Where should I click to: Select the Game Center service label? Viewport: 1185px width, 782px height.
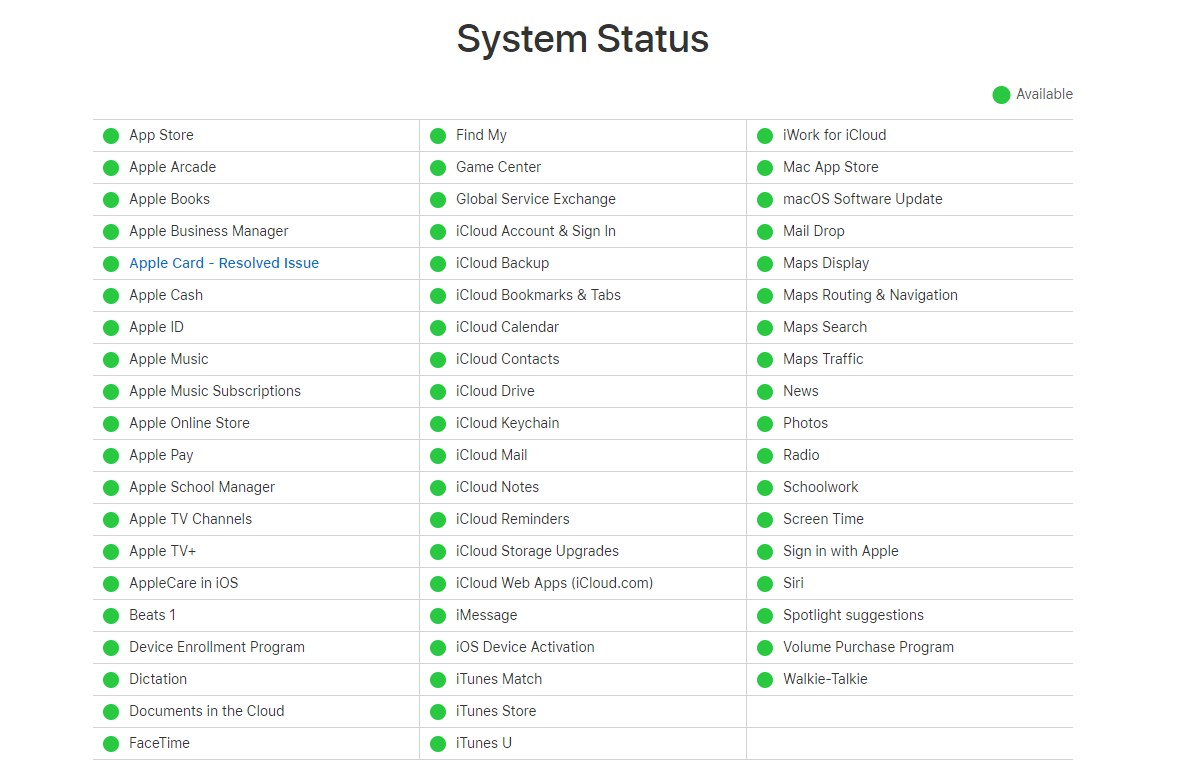(x=498, y=167)
